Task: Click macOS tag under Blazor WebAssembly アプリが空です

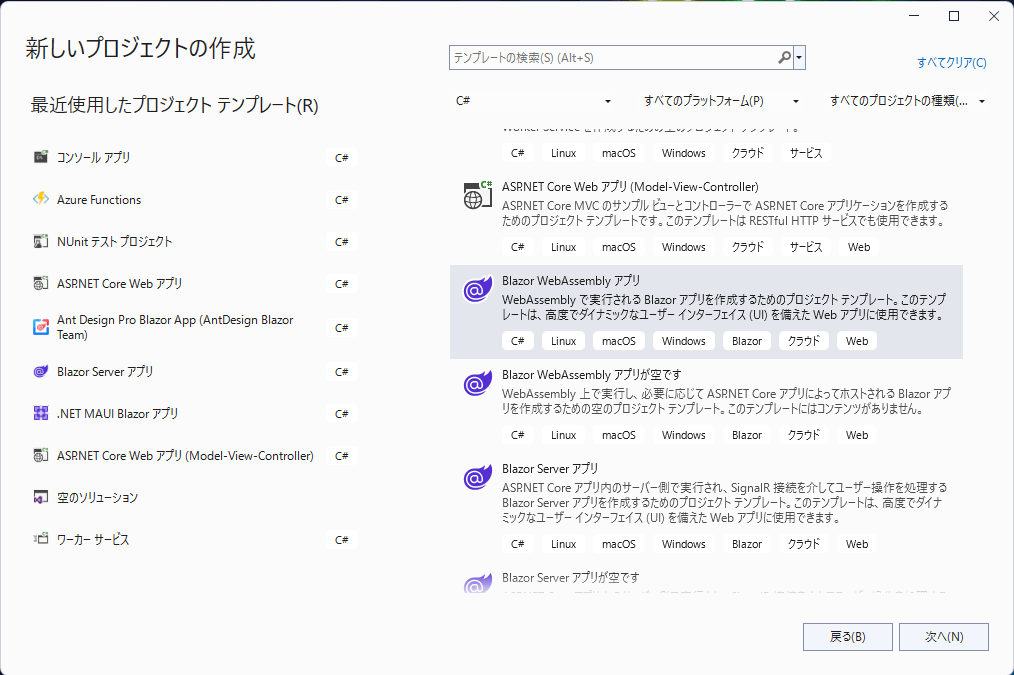Action: click(x=619, y=435)
